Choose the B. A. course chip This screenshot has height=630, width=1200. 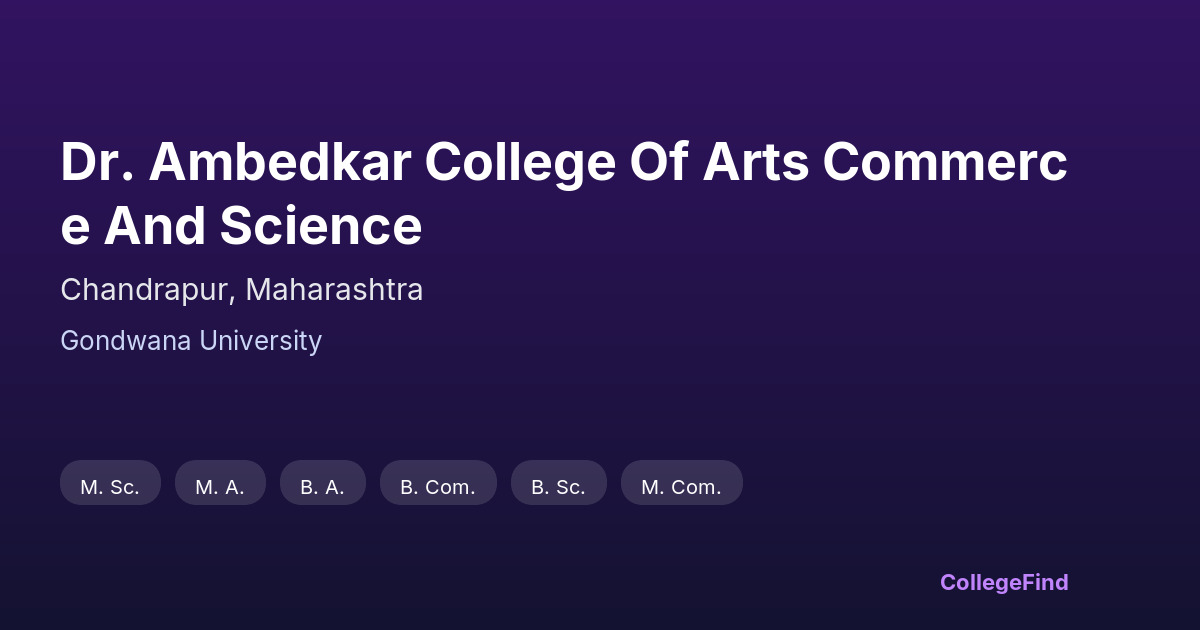(322, 486)
